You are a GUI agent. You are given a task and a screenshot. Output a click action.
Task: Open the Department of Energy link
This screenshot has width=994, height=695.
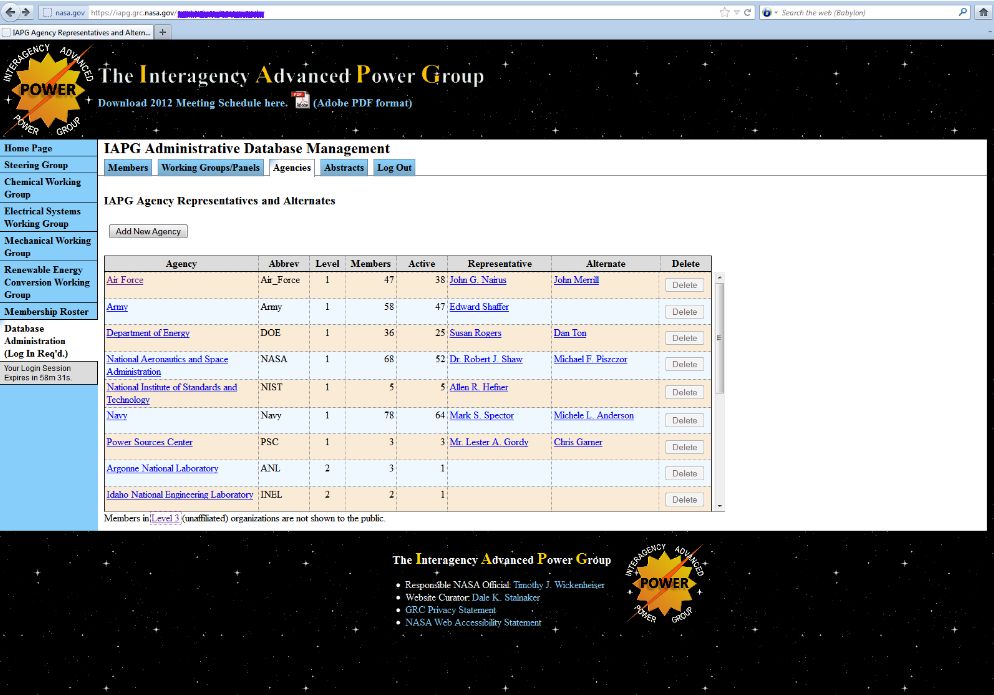(x=148, y=333)
